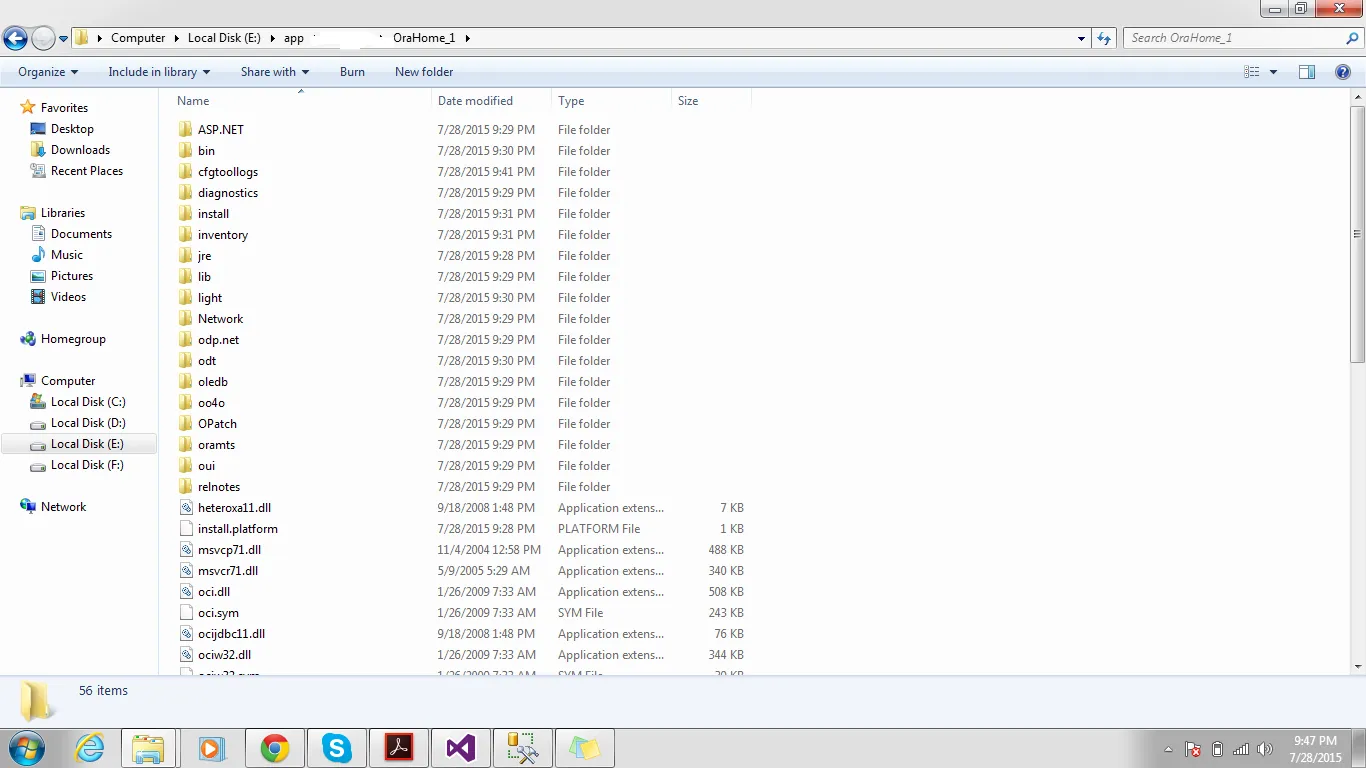This screenshot has width=1366, height=768.
Task: Click the hammer and wrench taskbar icon
Action: pos(523,748)
